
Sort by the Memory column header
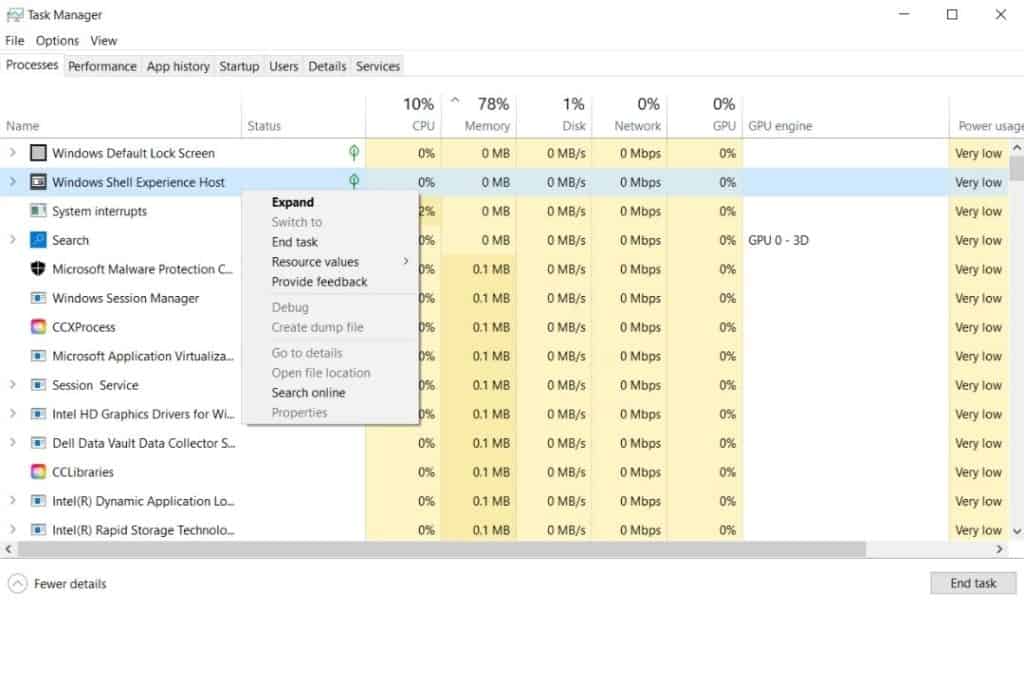tap(478, 116)
